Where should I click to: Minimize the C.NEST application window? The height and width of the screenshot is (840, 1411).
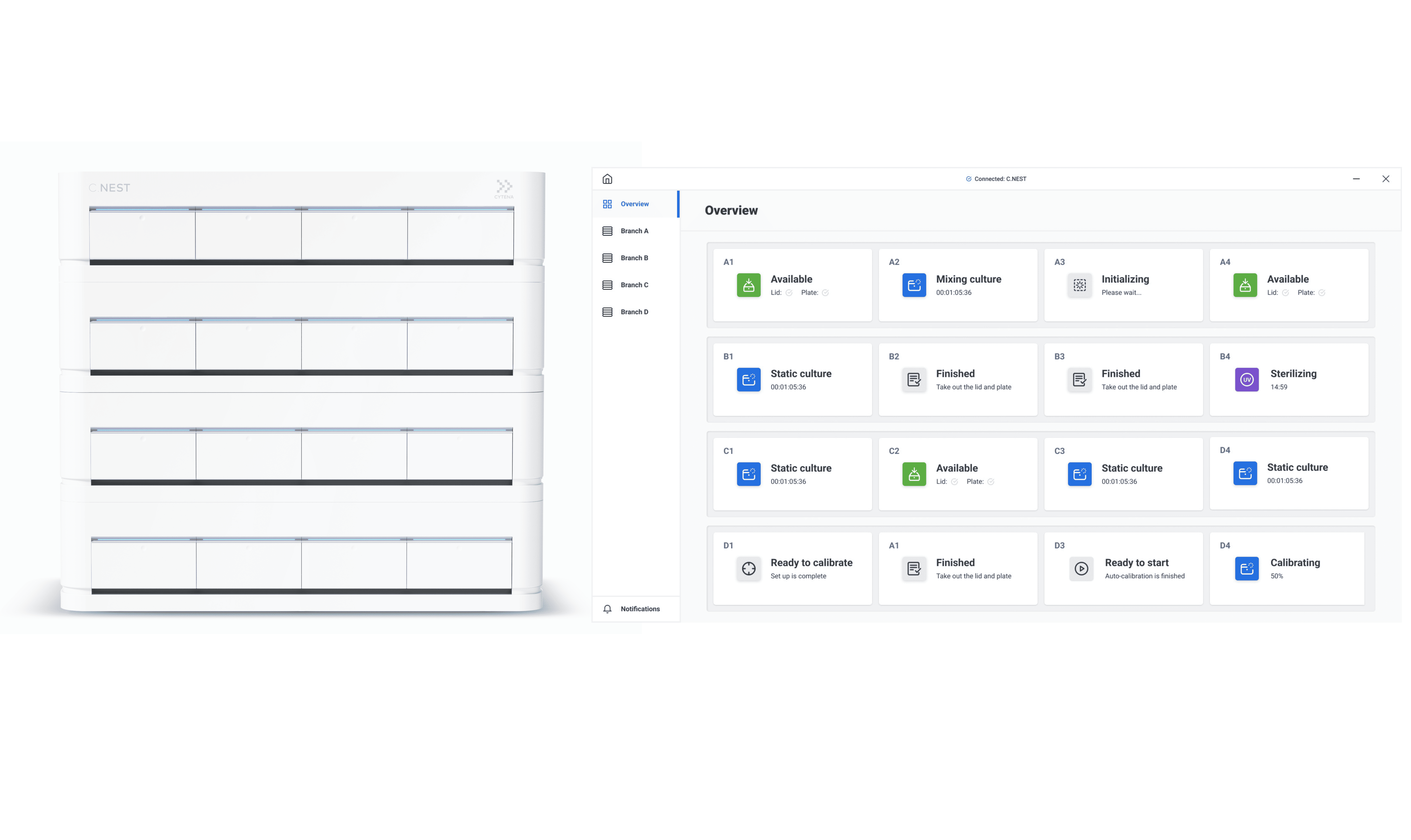click(x=1356, y=179)
